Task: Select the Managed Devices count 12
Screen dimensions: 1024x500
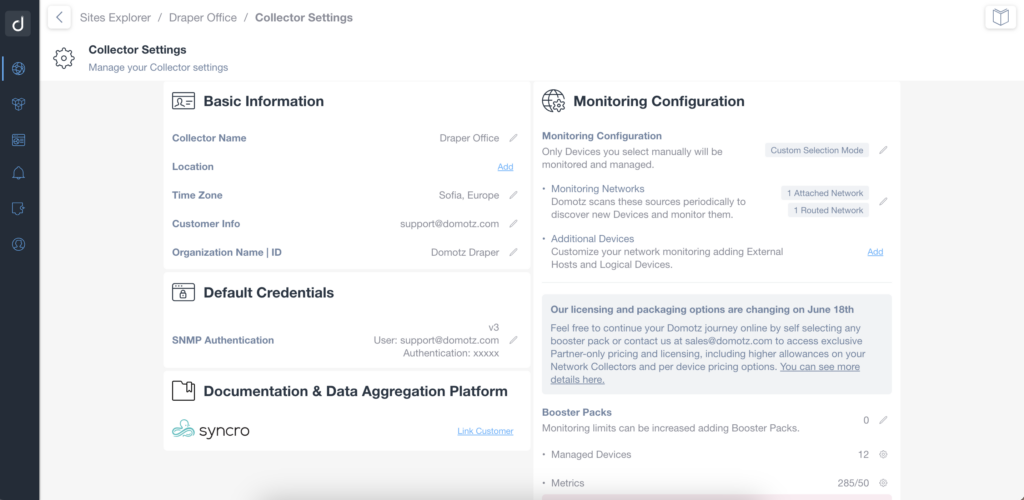Action: tap(863, 454)
